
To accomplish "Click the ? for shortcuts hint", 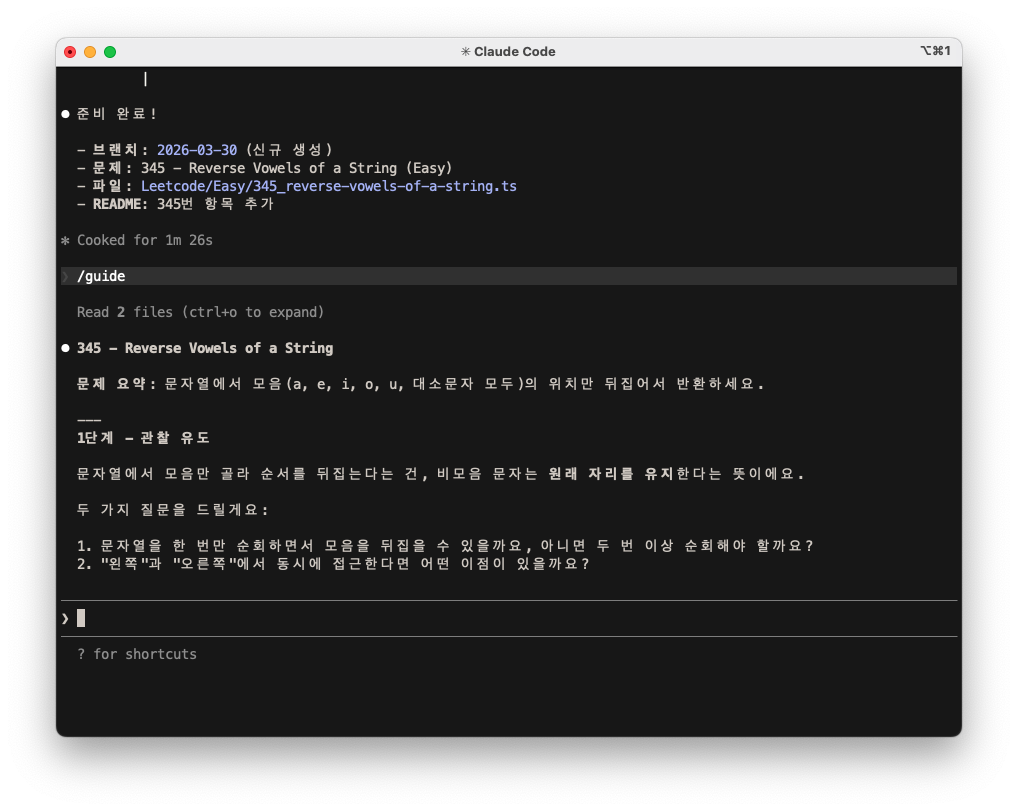I will [137, 654].
